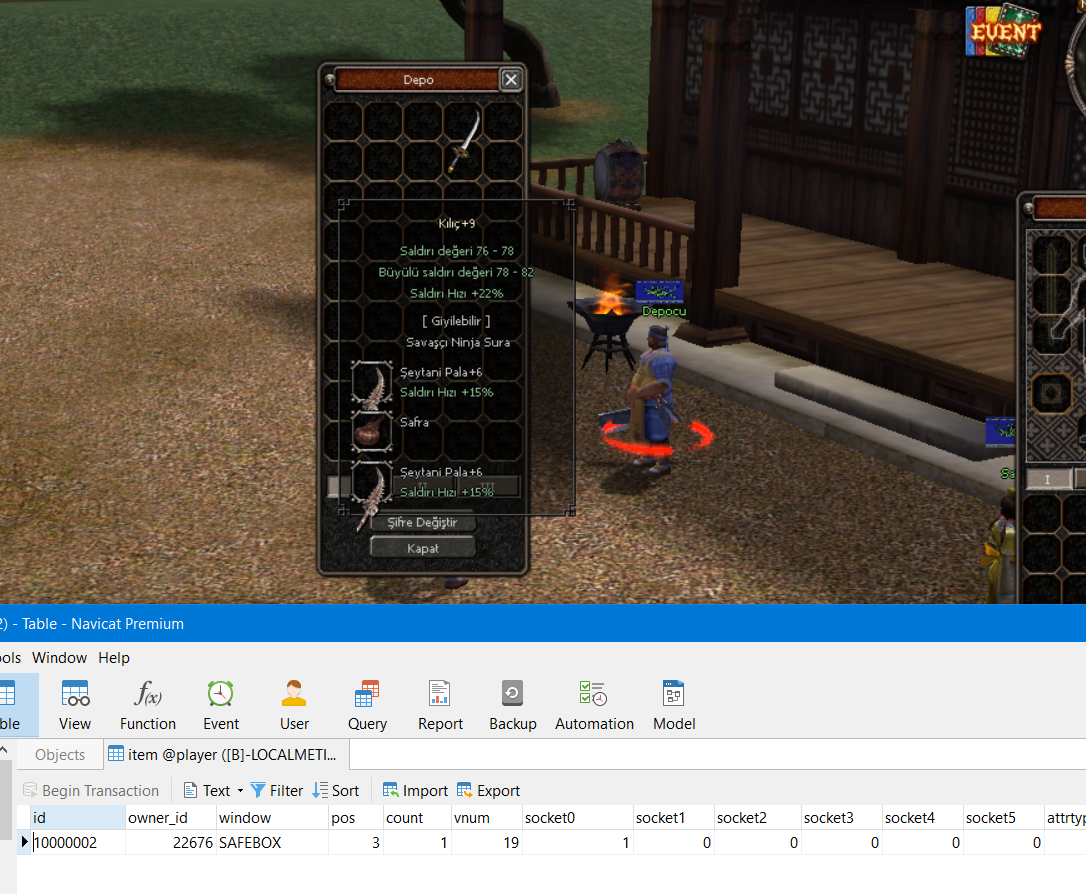The width and height of the screenshot is (1086, 894).
Task: Open the Function toolbar icon
Action: 148,705
